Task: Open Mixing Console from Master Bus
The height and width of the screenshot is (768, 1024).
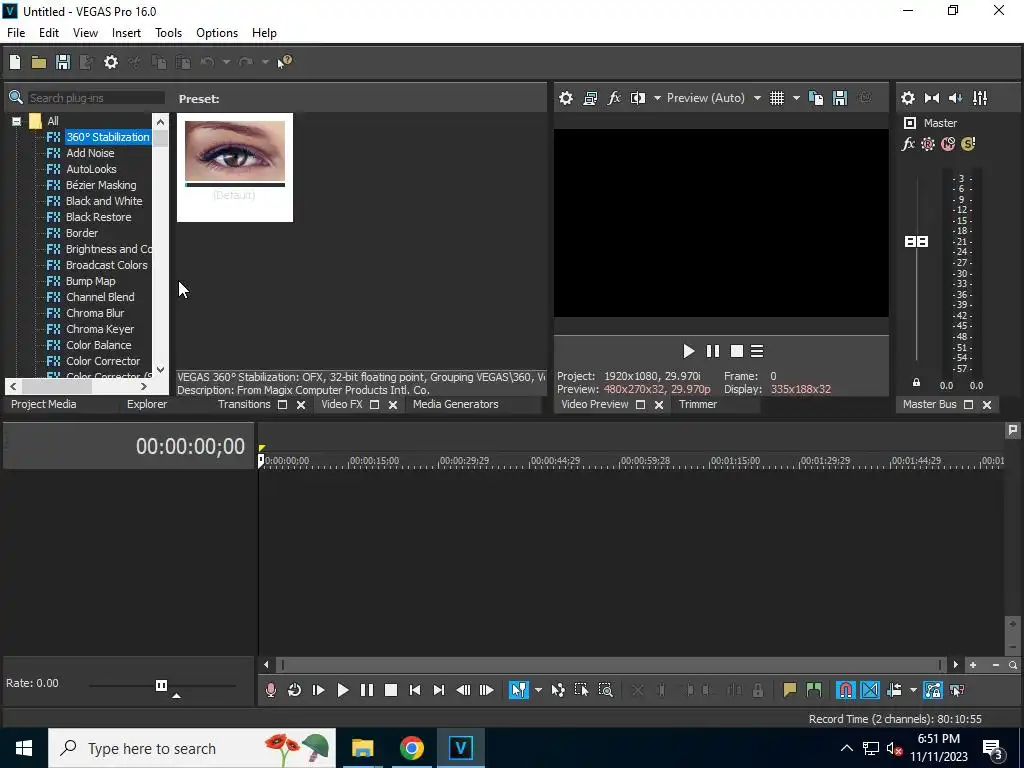Action: point(980,98)
